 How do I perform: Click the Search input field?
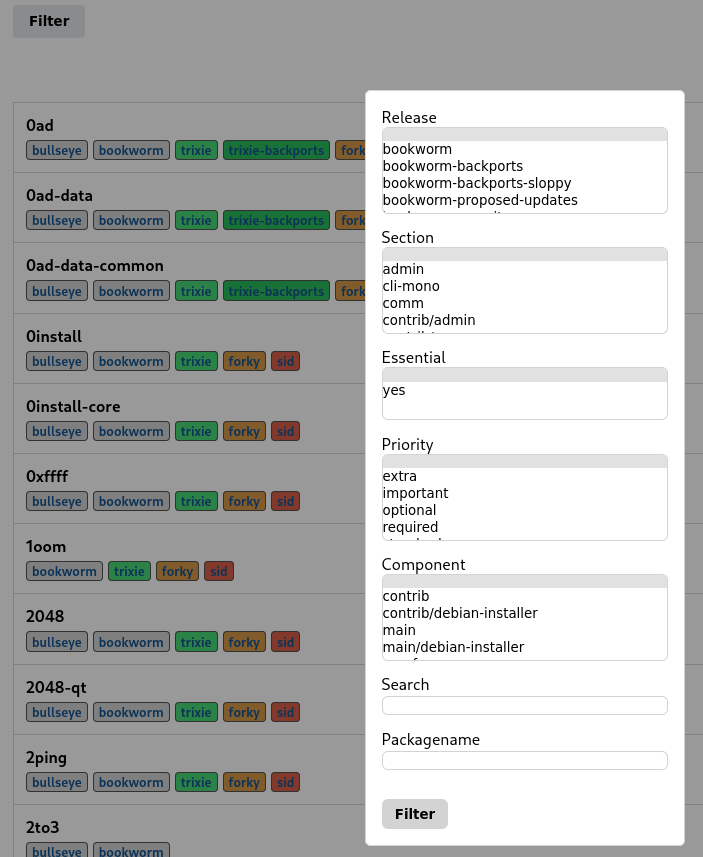click(524, 705)
